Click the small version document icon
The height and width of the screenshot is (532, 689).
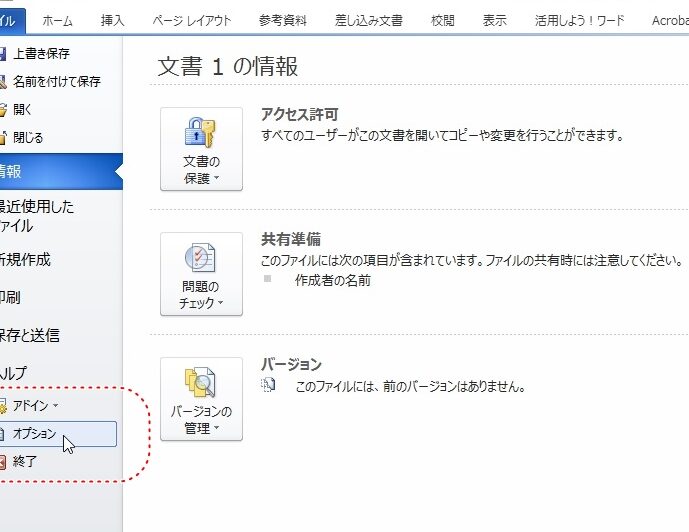pyautogui.click(x=268, y=385)
